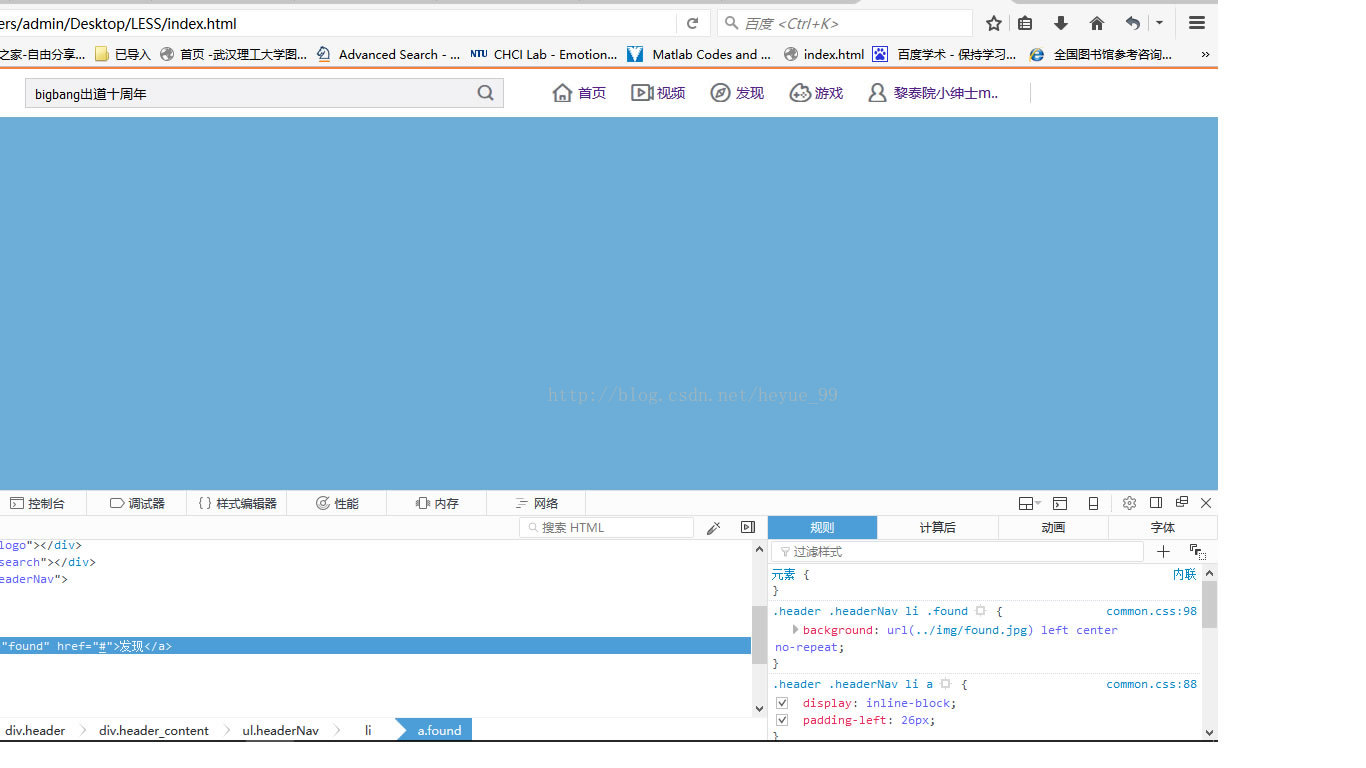This screenshot has height=768, width=1366.
Task: Open the CHCI Lab bookmark
Action: 543,55
